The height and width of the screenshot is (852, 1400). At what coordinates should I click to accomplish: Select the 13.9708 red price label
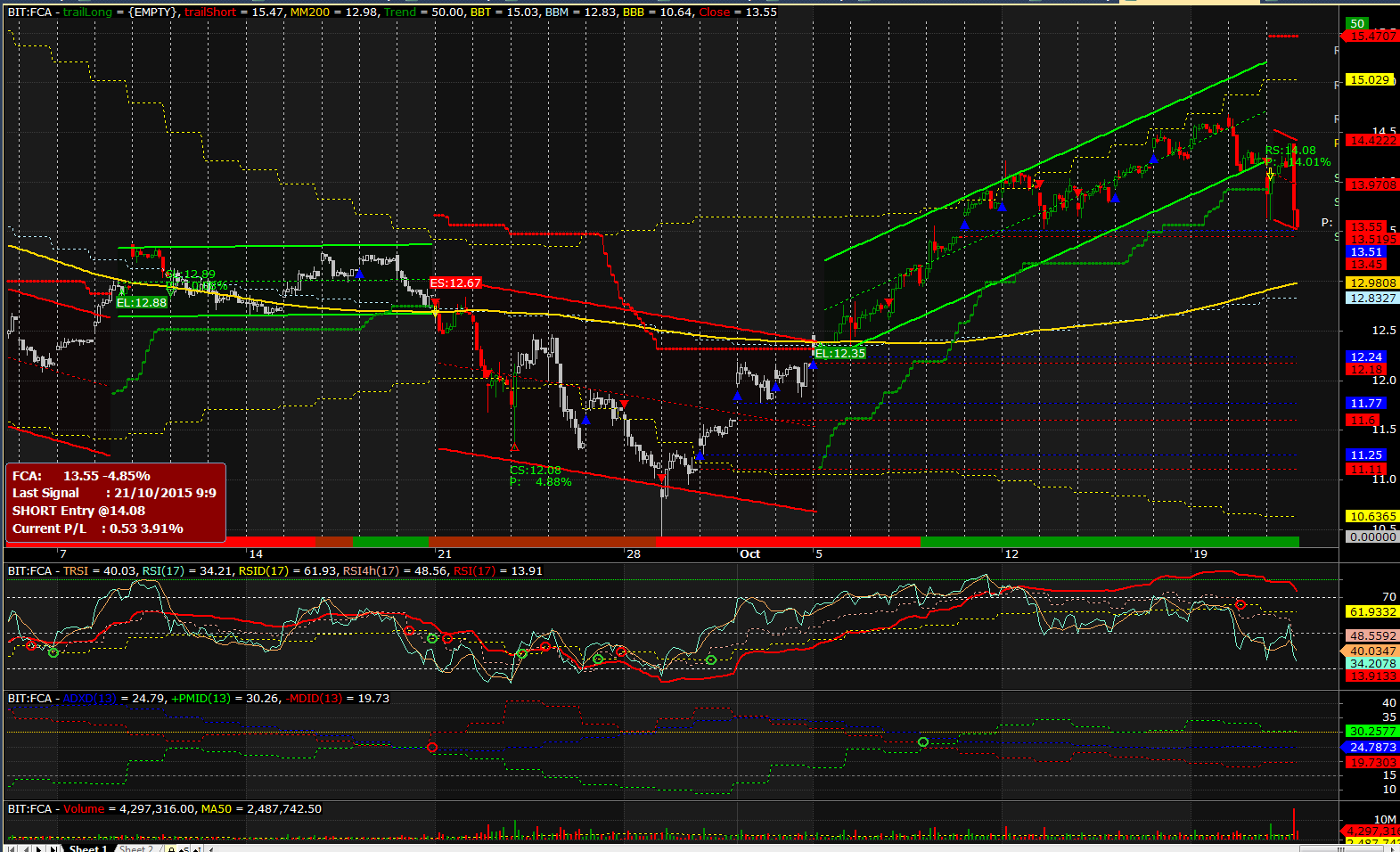coord(1372,184)
